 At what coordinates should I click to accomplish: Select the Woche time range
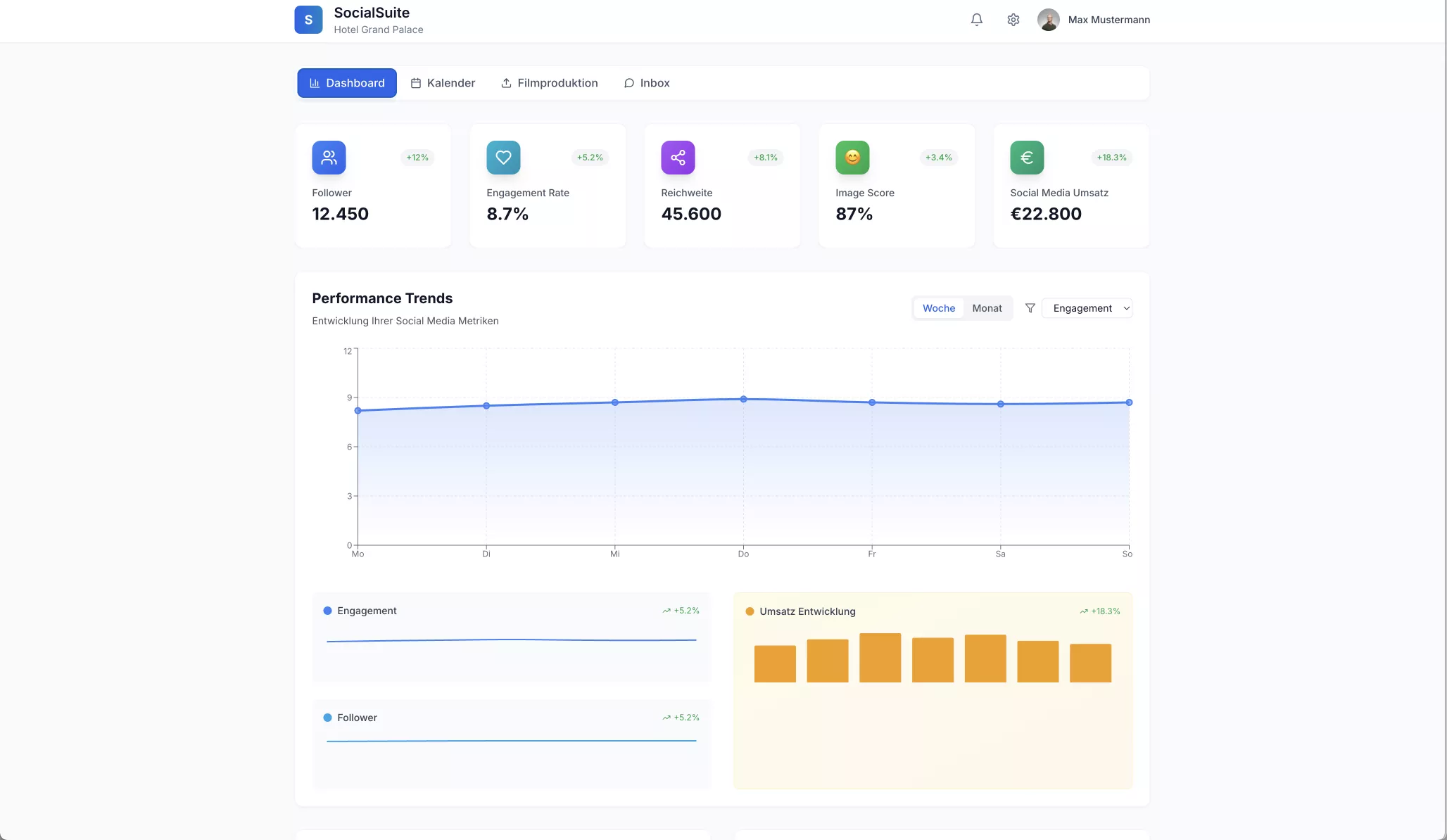[x=938, y=308]
